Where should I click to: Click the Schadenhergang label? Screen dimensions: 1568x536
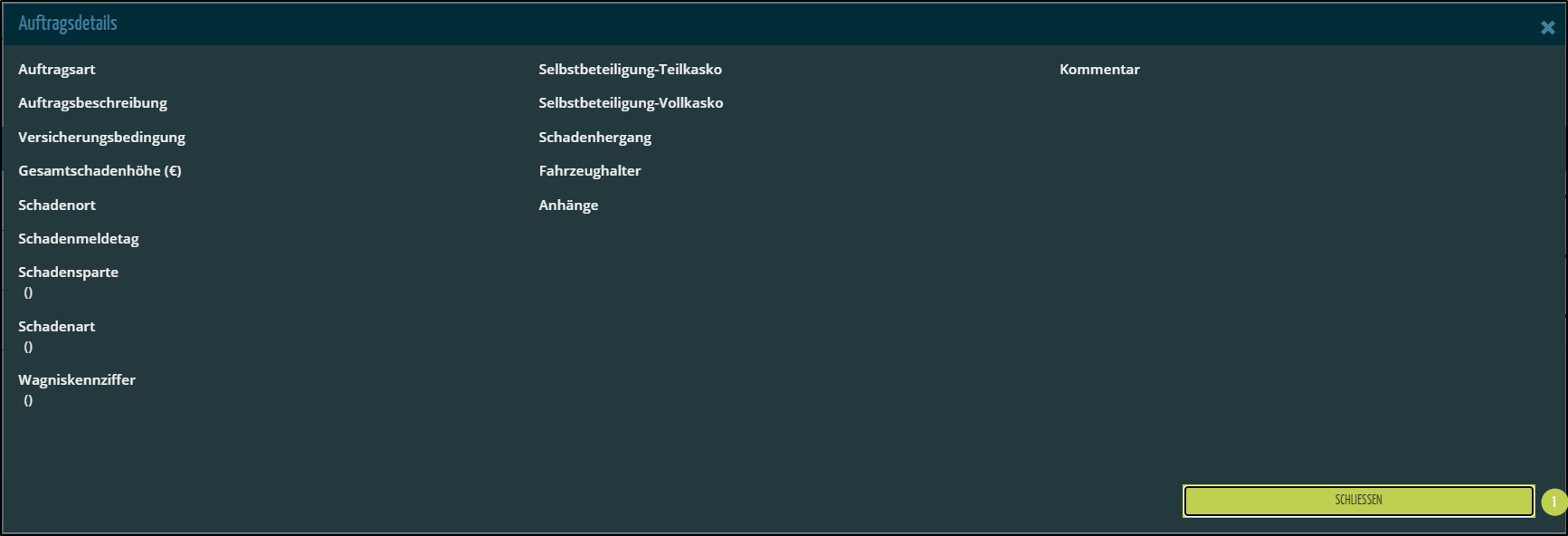(x=594, y=138)
